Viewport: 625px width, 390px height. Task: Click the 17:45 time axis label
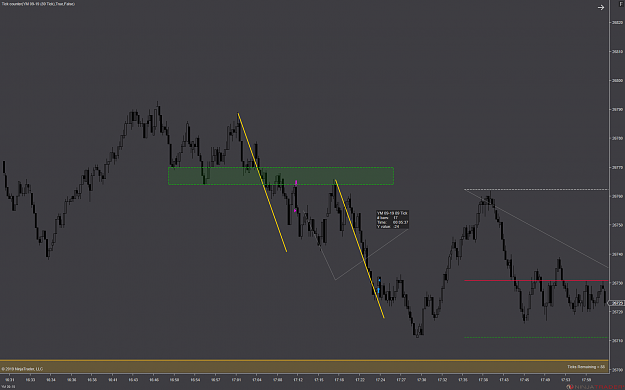coord(524,380)
